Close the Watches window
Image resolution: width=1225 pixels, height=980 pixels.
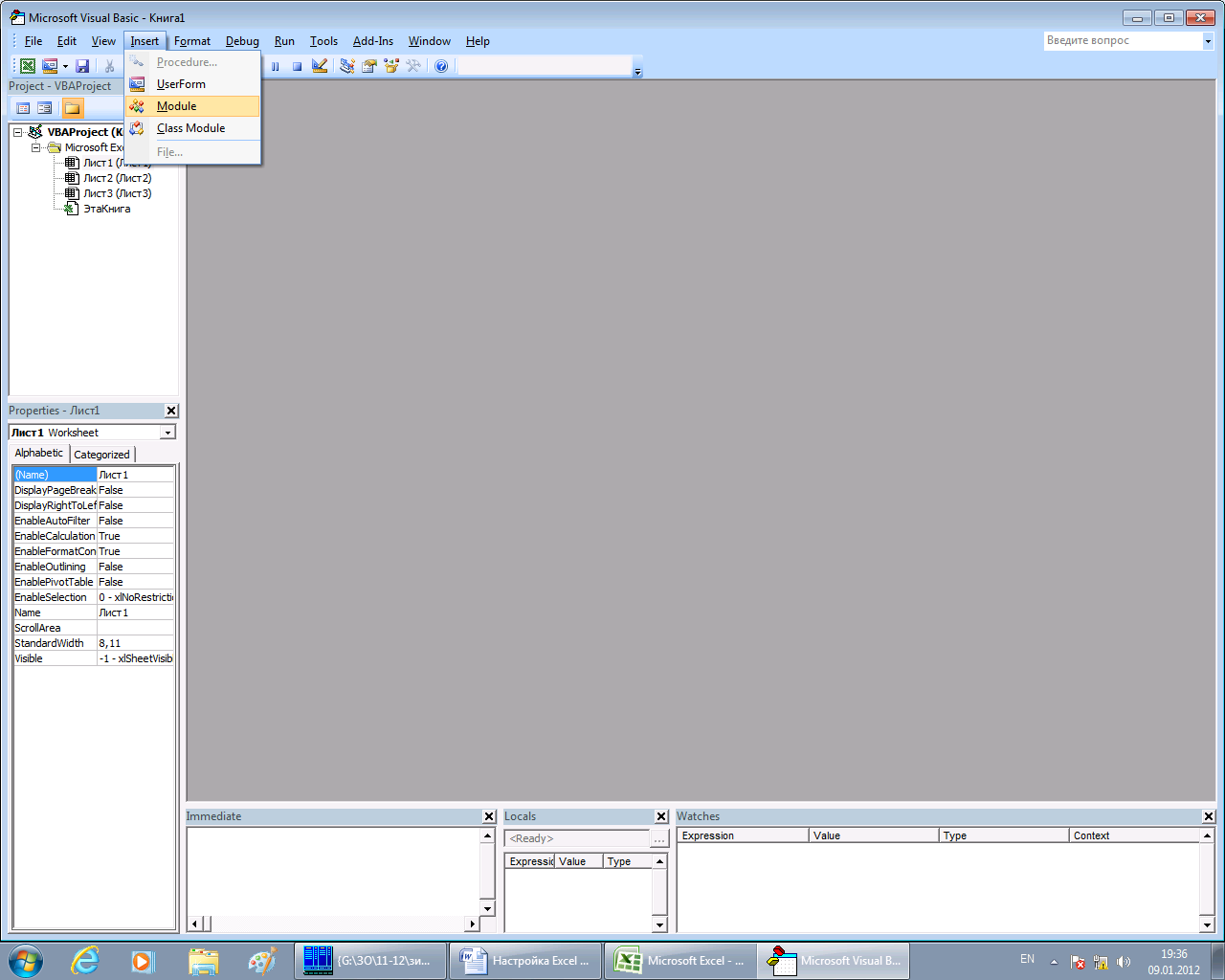pyautogui.click(x=1209, y=816)
